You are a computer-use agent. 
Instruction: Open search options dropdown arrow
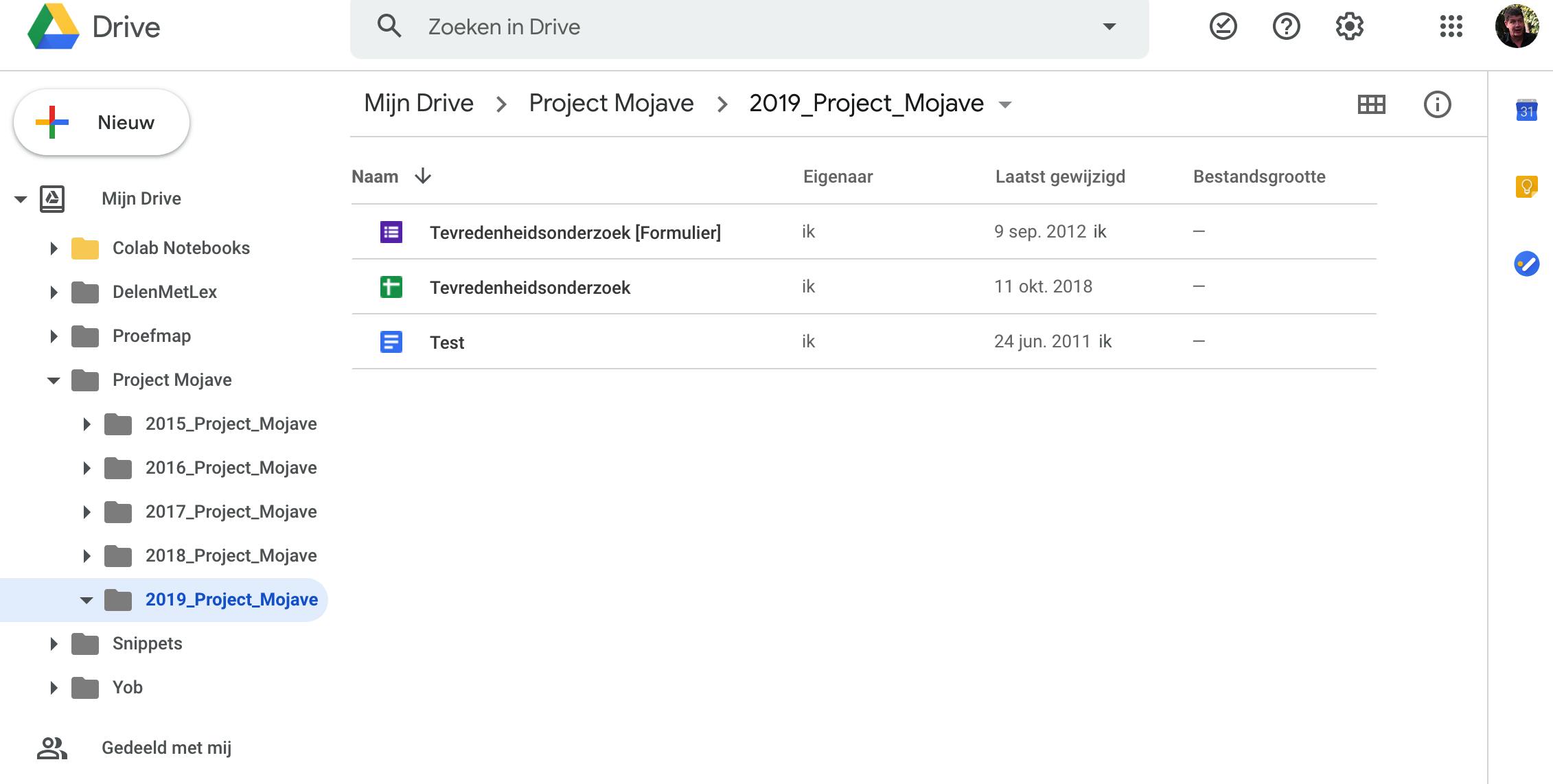point(1109,27)
